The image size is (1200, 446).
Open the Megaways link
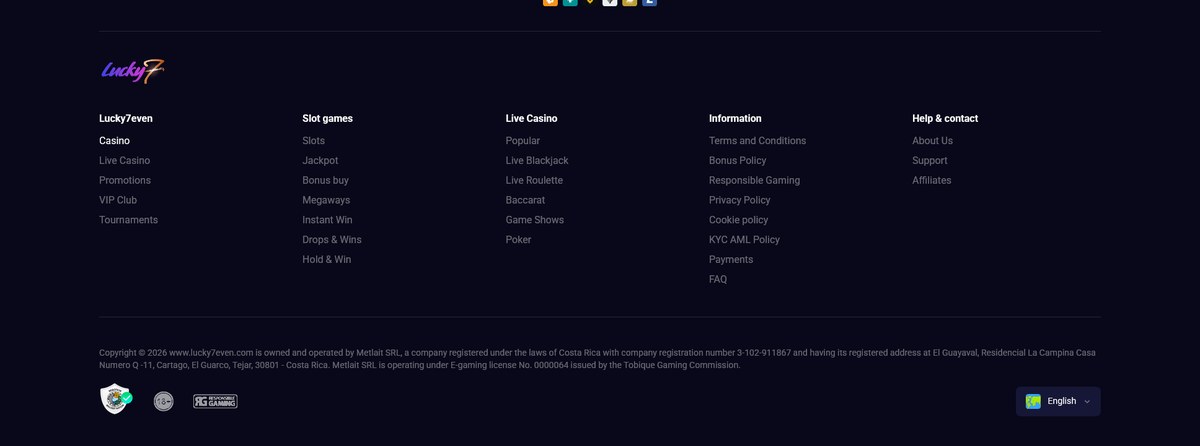tap(326, 200)
